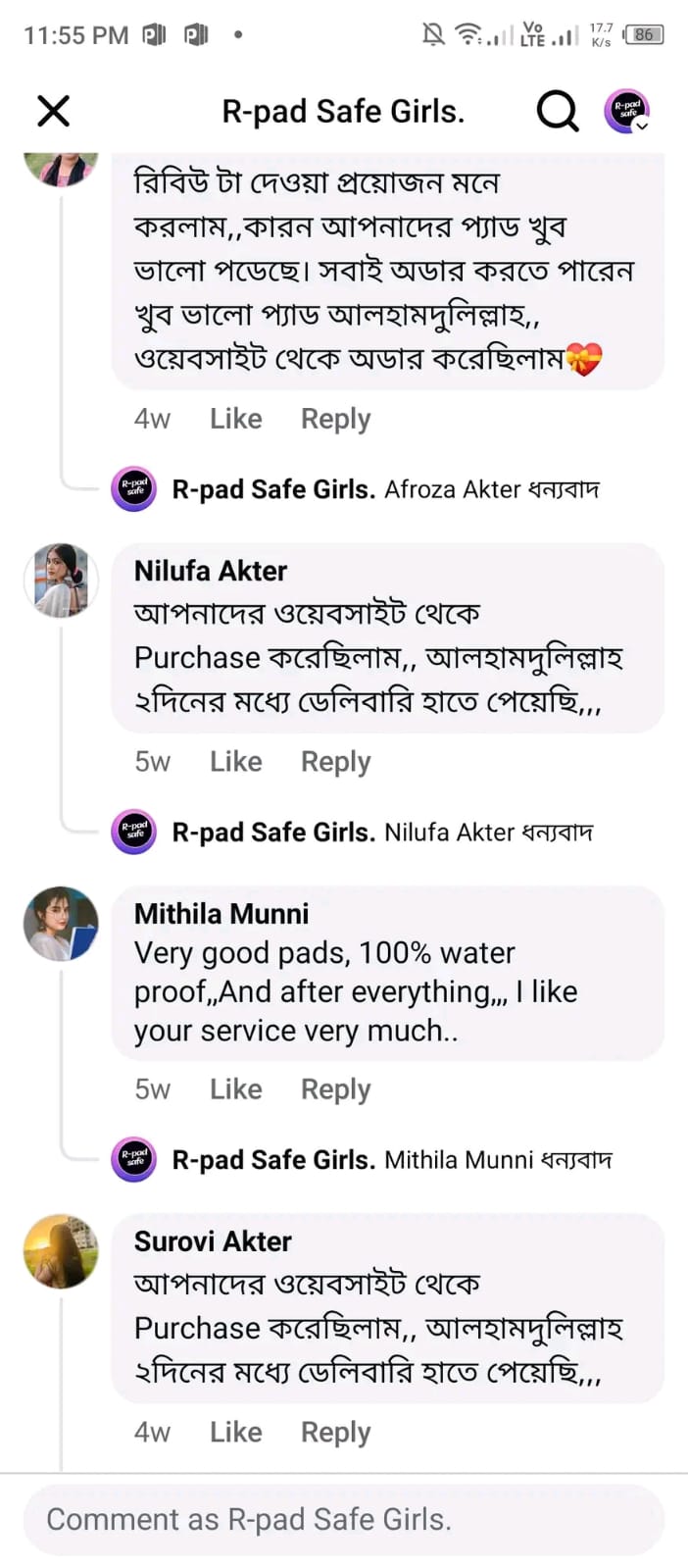Screen dimensions: 688x1568
Task: Reply to Mithila Munni's comment
Action: 335,1088
